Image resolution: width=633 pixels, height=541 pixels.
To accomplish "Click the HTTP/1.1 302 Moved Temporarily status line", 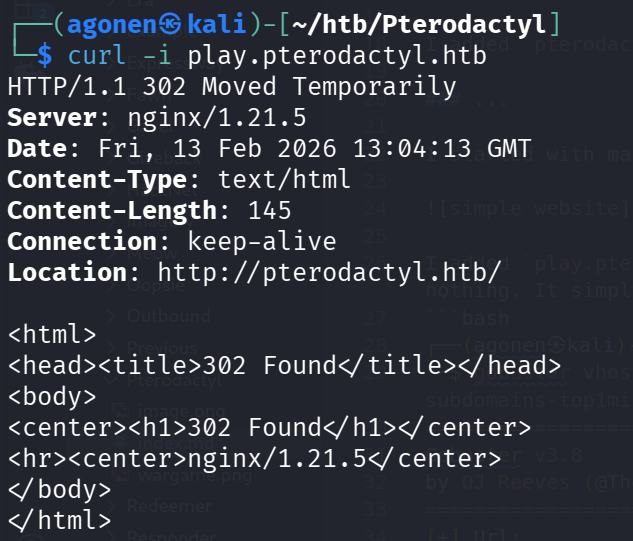I will tap(231, 86).
